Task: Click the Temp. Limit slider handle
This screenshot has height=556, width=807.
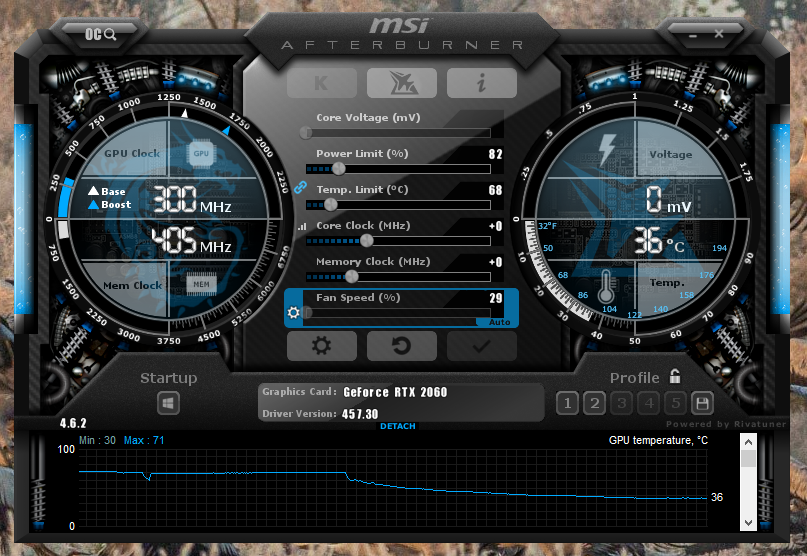Action: [x=331, y=204]
